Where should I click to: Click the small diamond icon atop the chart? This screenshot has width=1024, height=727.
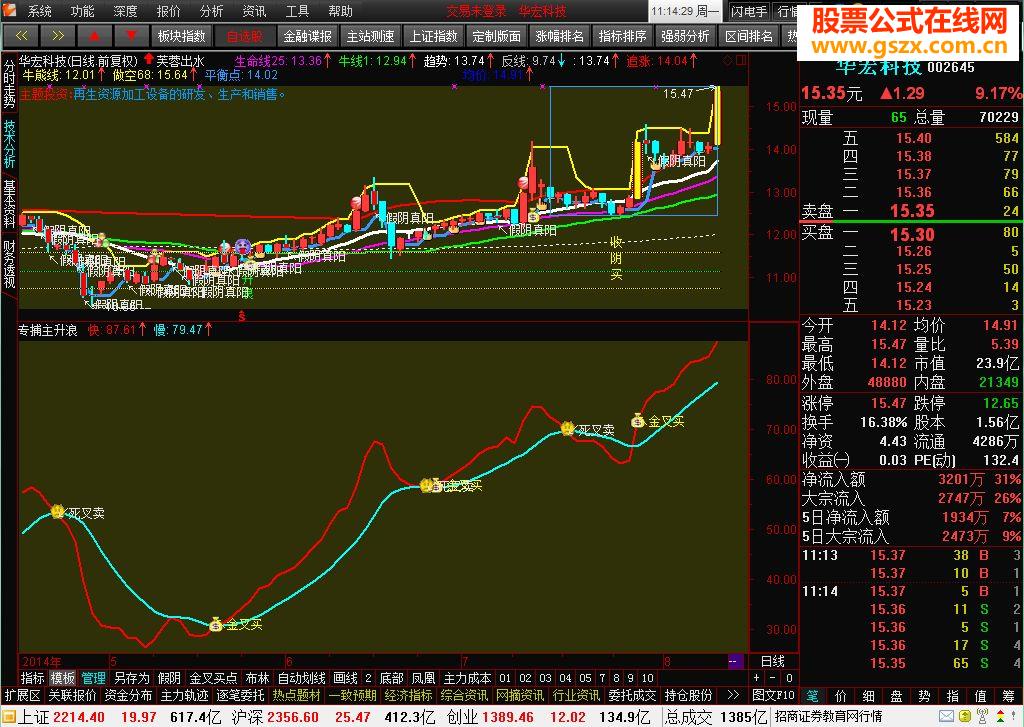pyautogui.click(x=728, y=61)
